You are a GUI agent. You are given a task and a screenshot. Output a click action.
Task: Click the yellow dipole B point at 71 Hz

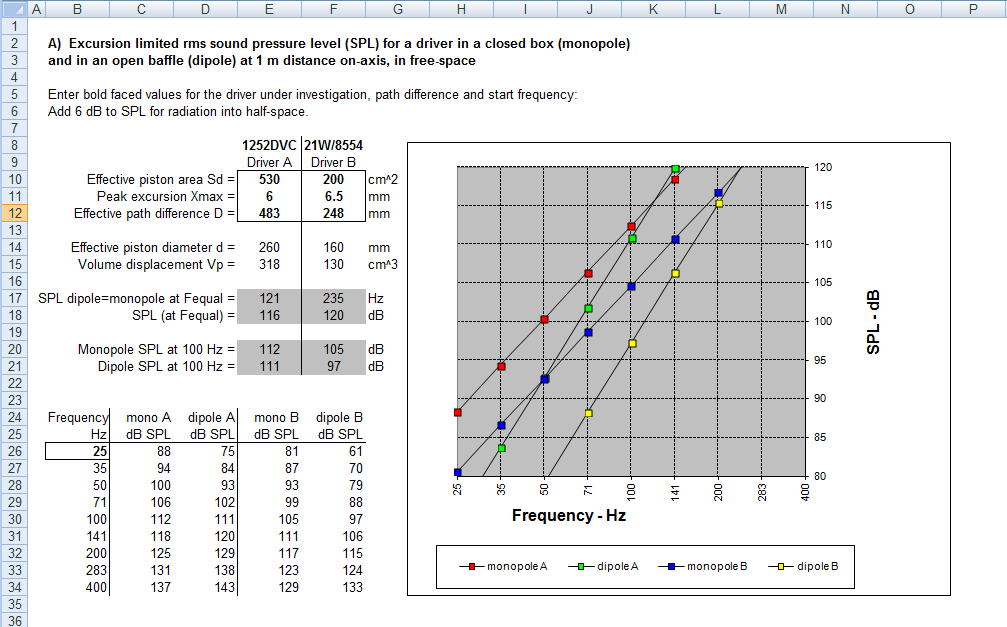click(x=588, y=413)
